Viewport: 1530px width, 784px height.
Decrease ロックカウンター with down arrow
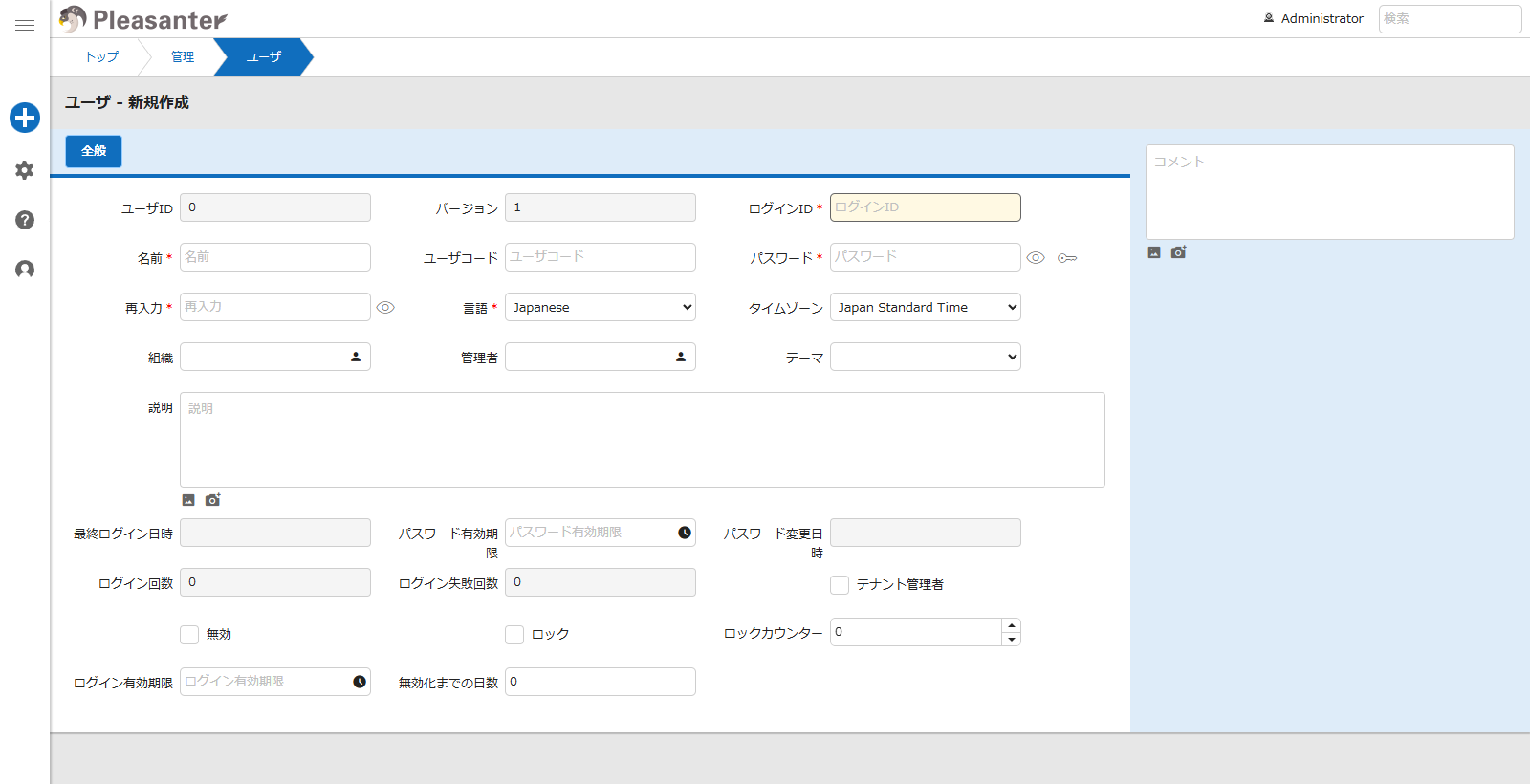[1012, 639]
